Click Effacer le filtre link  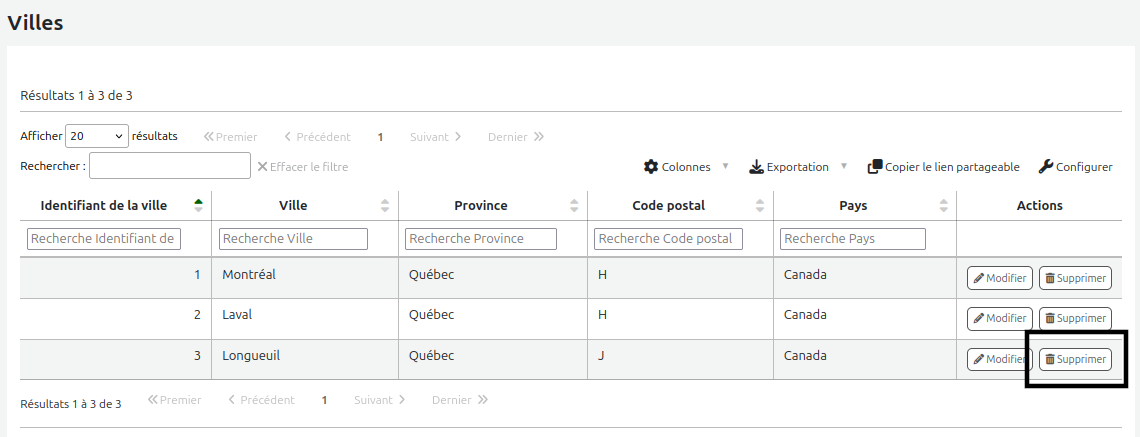(x=303, y=167)
